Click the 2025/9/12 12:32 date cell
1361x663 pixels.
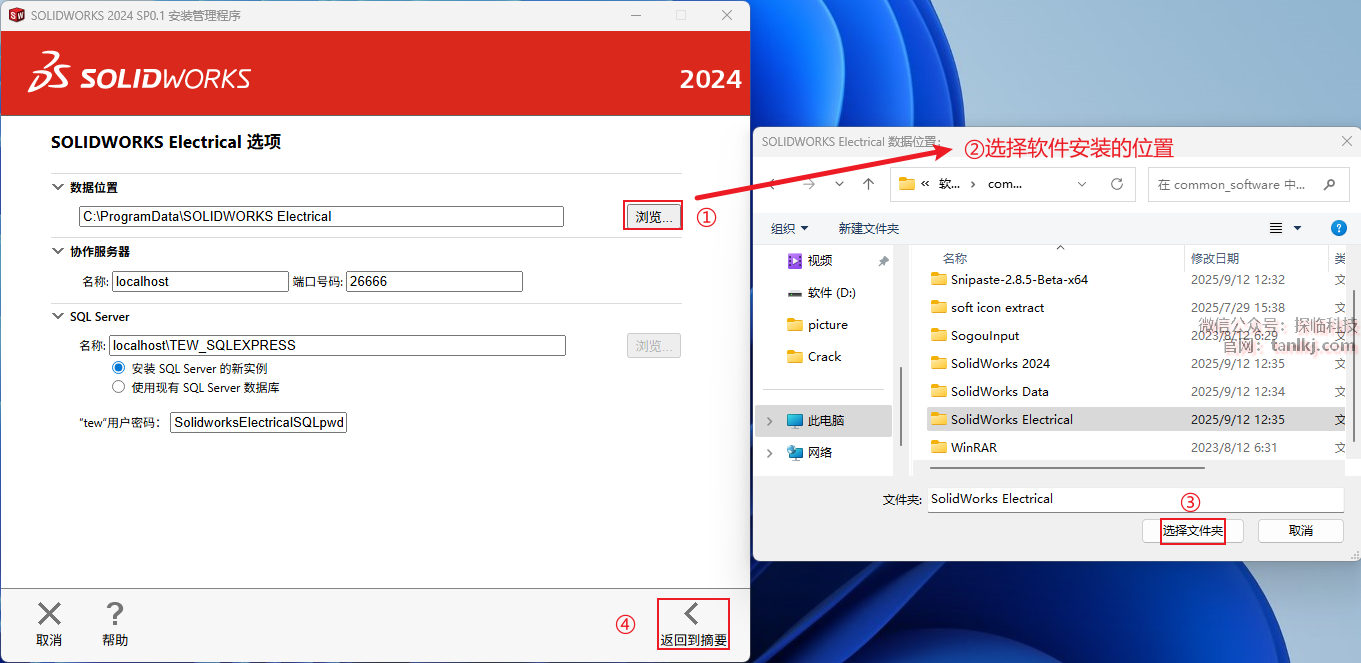coord(1237,279)
